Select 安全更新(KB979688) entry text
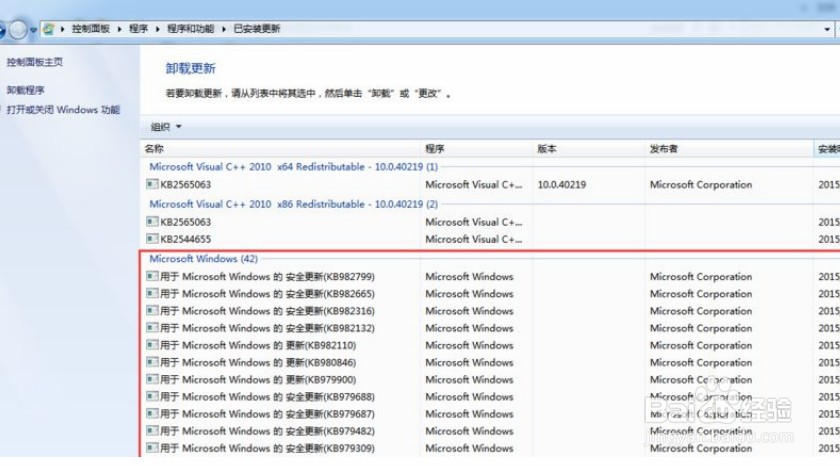The image size is (840, 466). [x=267, y=397]
